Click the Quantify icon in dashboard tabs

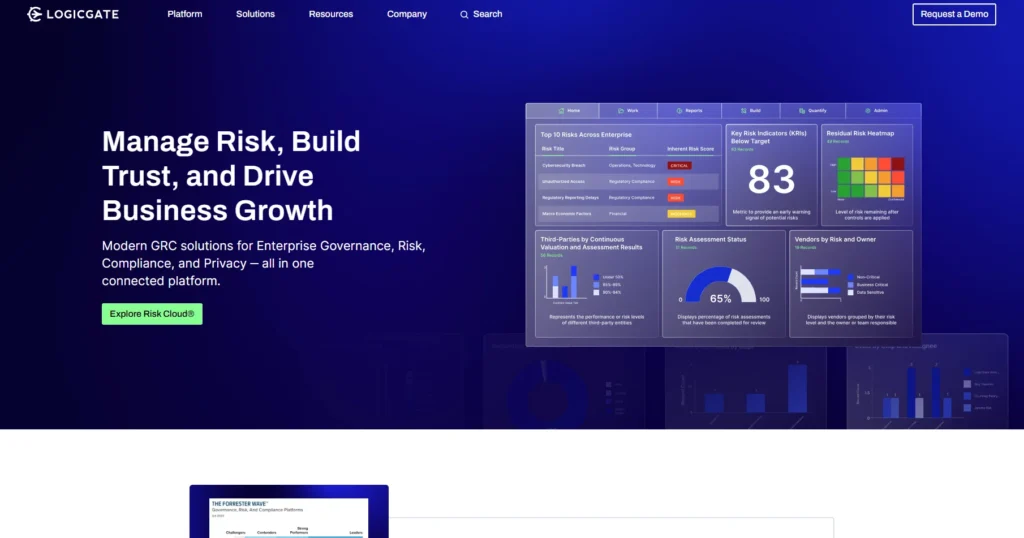point(801,111)
